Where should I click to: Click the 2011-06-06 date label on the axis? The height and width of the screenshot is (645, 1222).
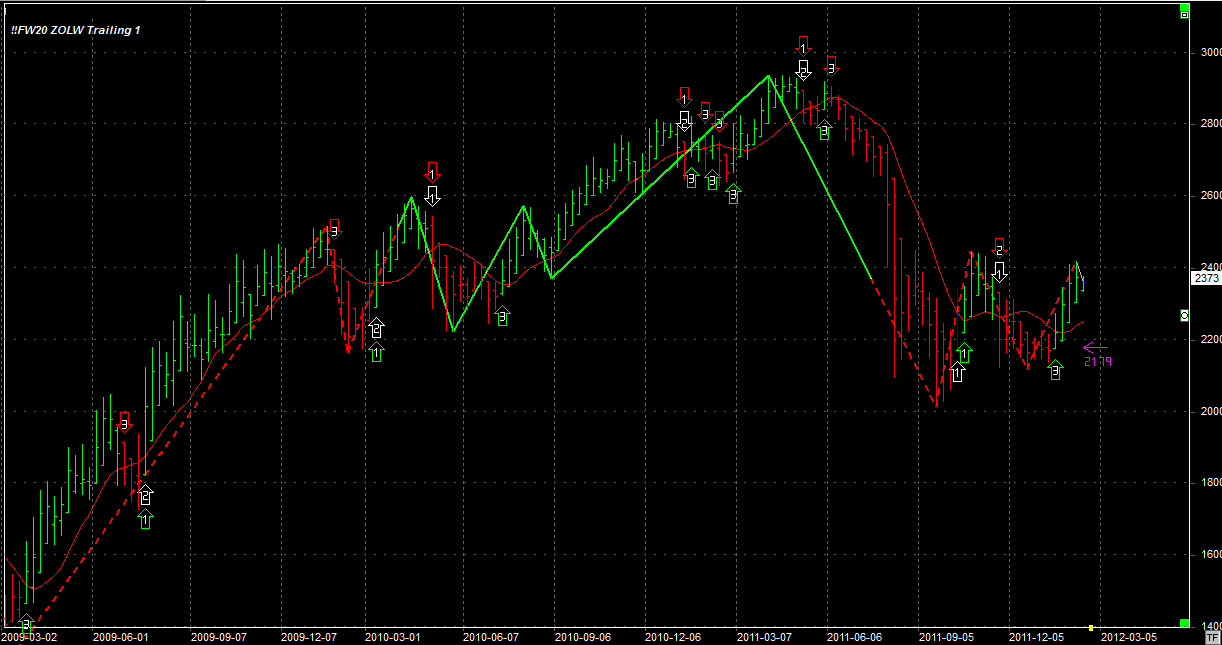point(853,636)
